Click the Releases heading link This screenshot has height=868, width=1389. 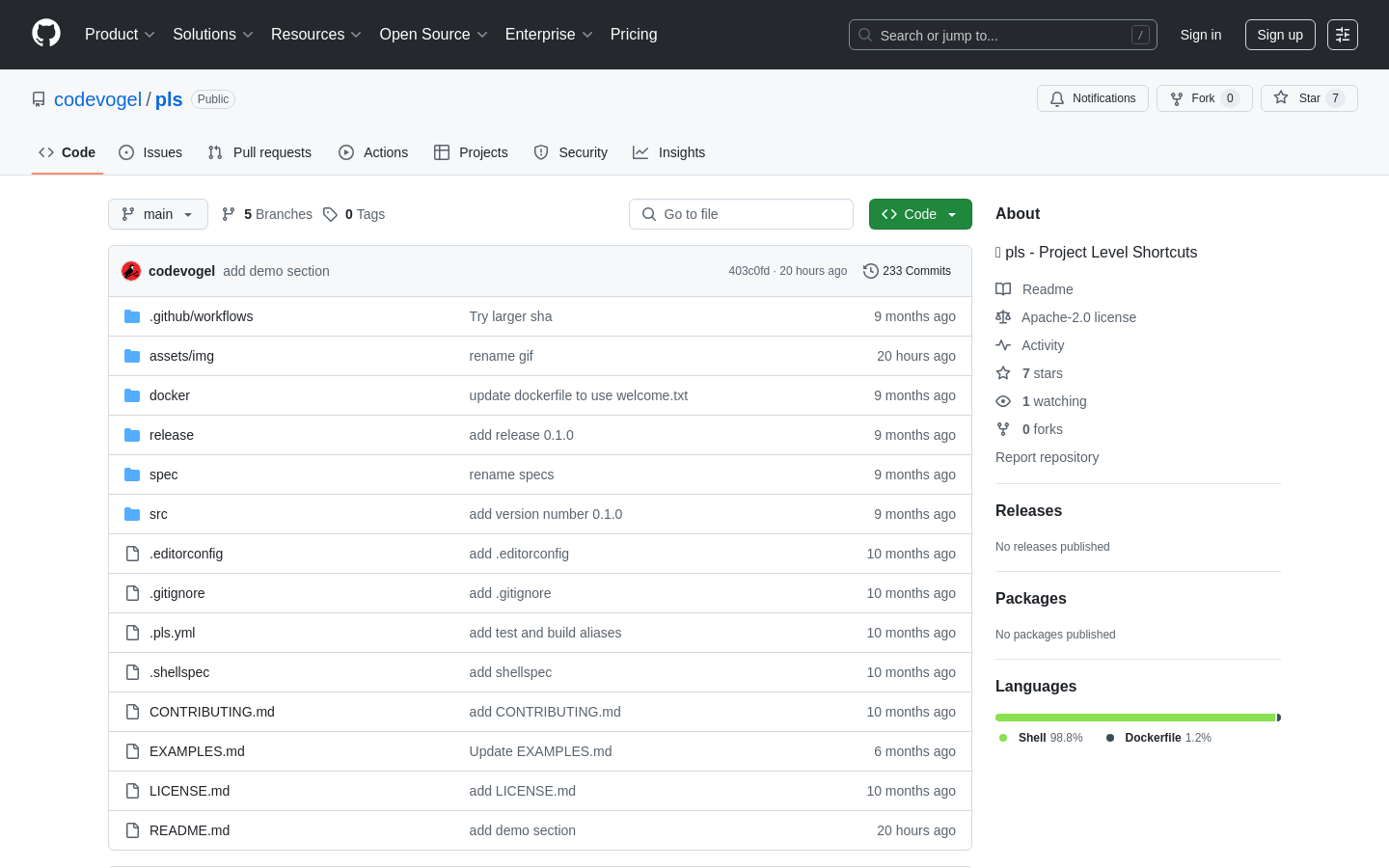pyautogui.click(x=1028, y=511)
